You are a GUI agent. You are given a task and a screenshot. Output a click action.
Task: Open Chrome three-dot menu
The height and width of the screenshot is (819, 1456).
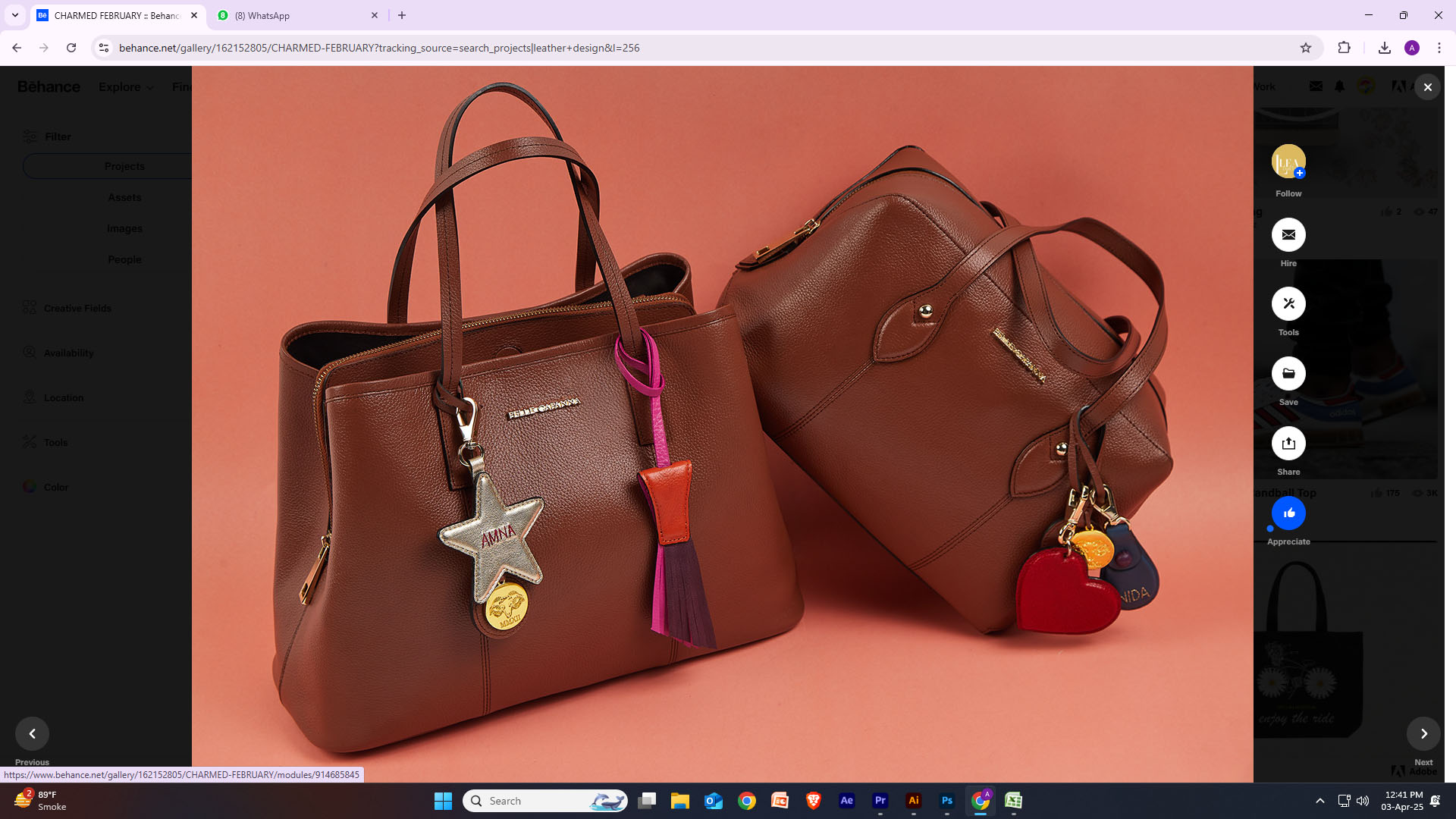pyautogui.click(x=1439, y=48)
